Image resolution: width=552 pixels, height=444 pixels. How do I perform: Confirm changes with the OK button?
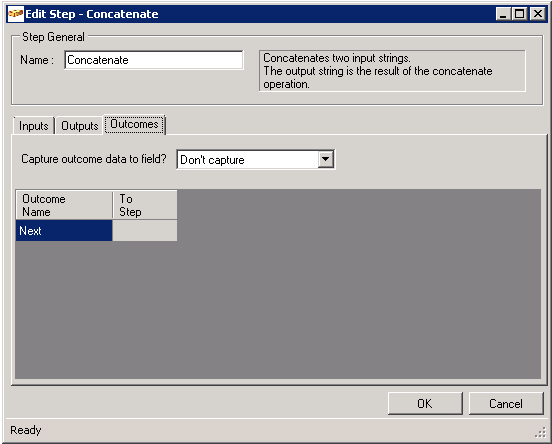point(425,404)
